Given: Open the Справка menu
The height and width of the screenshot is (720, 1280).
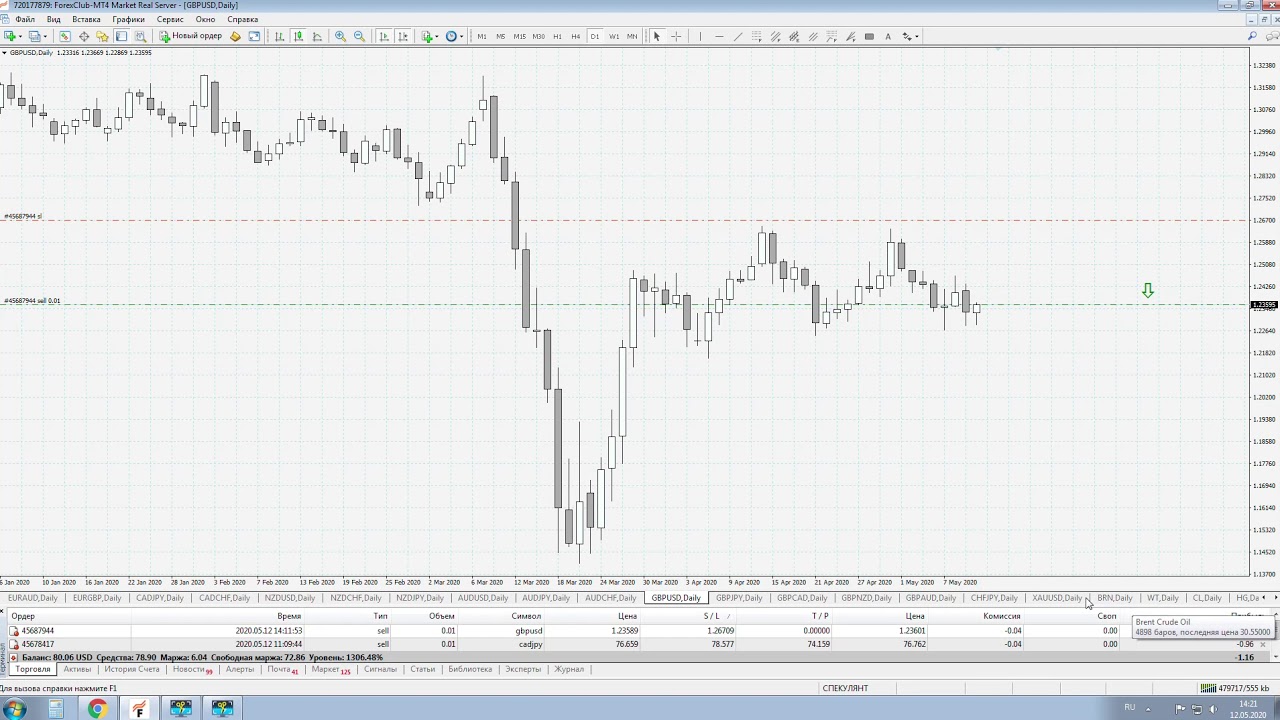Looking at the screenshot, I should click(242, 19).
